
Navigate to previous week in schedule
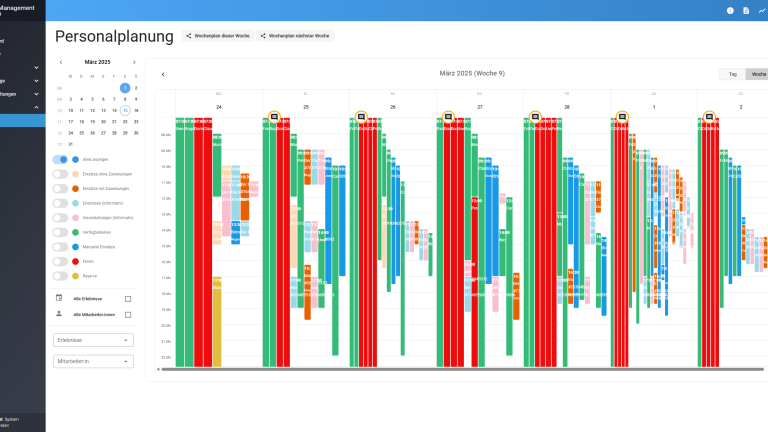(163, 74)
